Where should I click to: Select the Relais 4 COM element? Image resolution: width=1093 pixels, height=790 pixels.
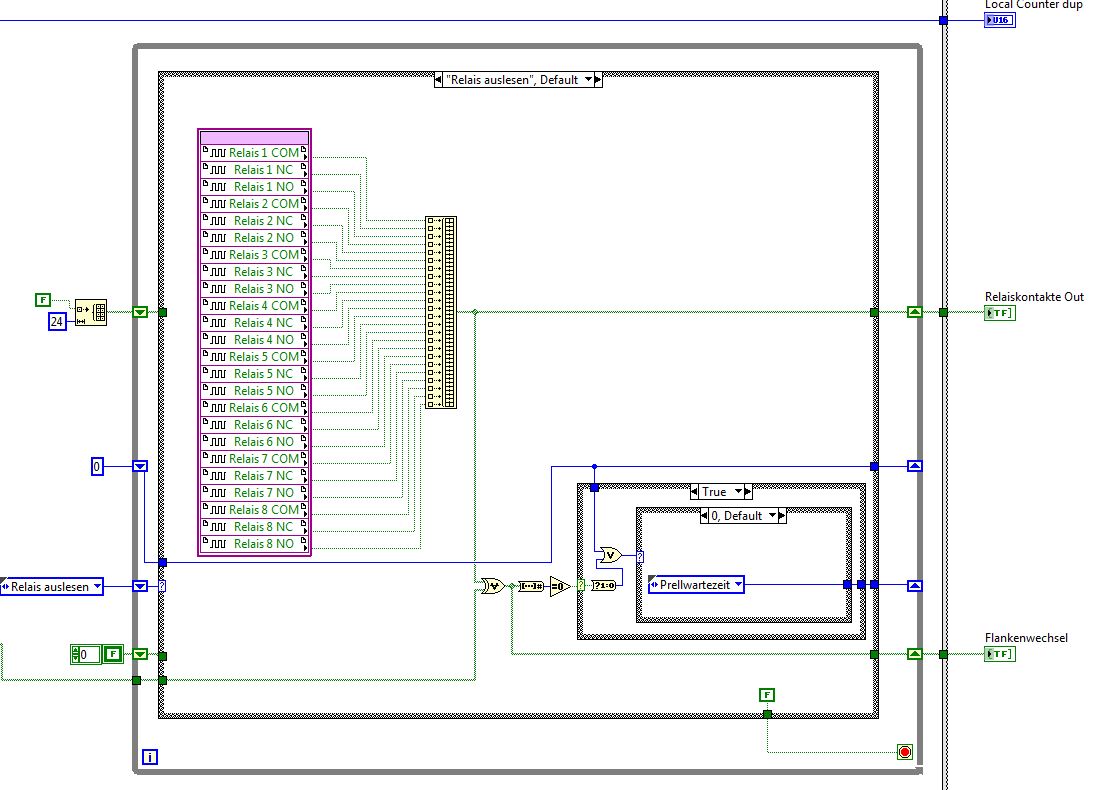point(254,305)
